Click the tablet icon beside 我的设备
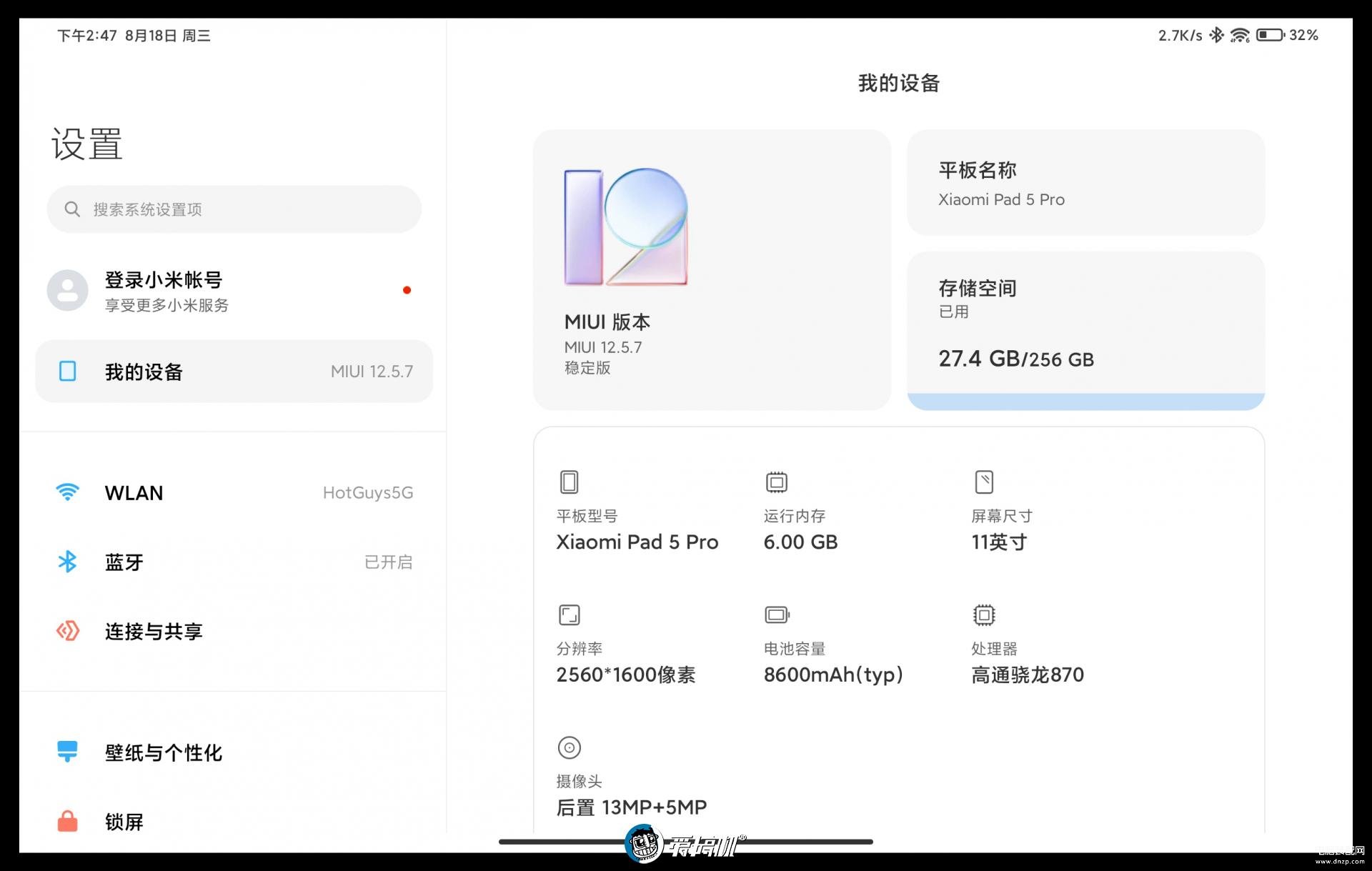 click(68, 372)
